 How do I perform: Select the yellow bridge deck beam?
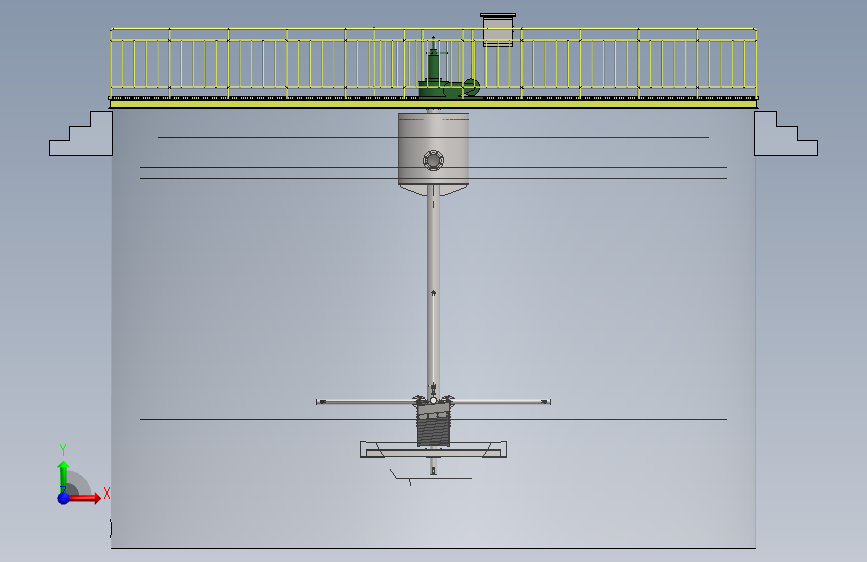(434, 103)
